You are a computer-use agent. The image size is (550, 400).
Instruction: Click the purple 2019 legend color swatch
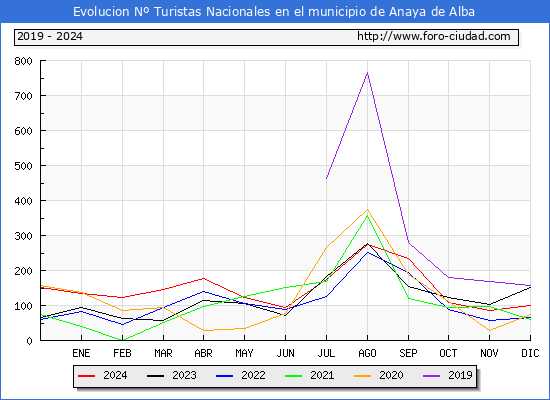tap(432, 376)
